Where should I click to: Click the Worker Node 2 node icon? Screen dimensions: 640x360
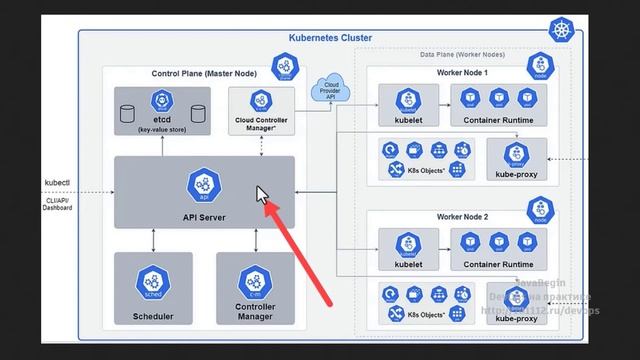click(x=540, y=210)
